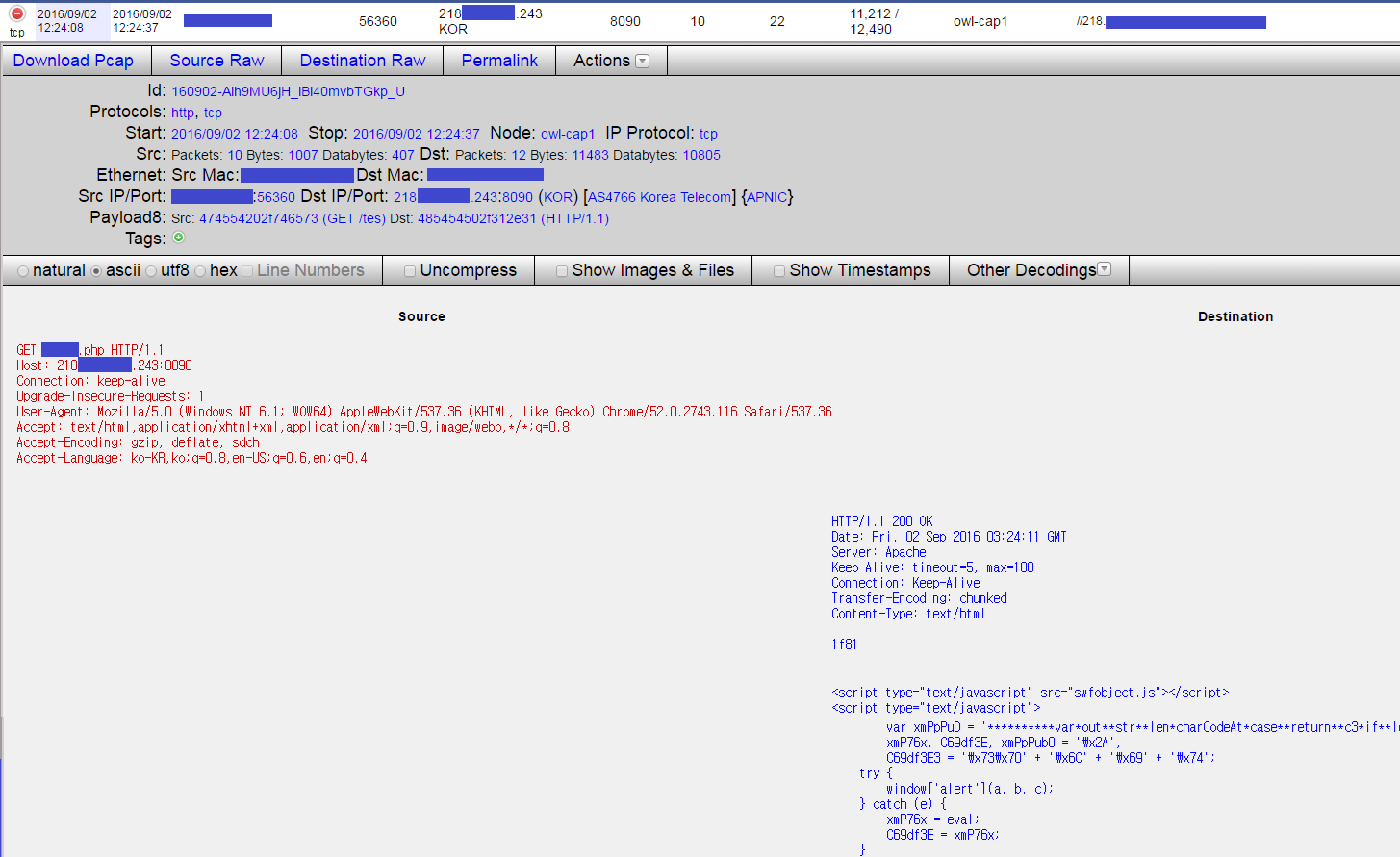Viewport: 1400px width, 857px height.
Task: Click the session Id link 160902-Alh9MU6jH
Action: (288, 91)
